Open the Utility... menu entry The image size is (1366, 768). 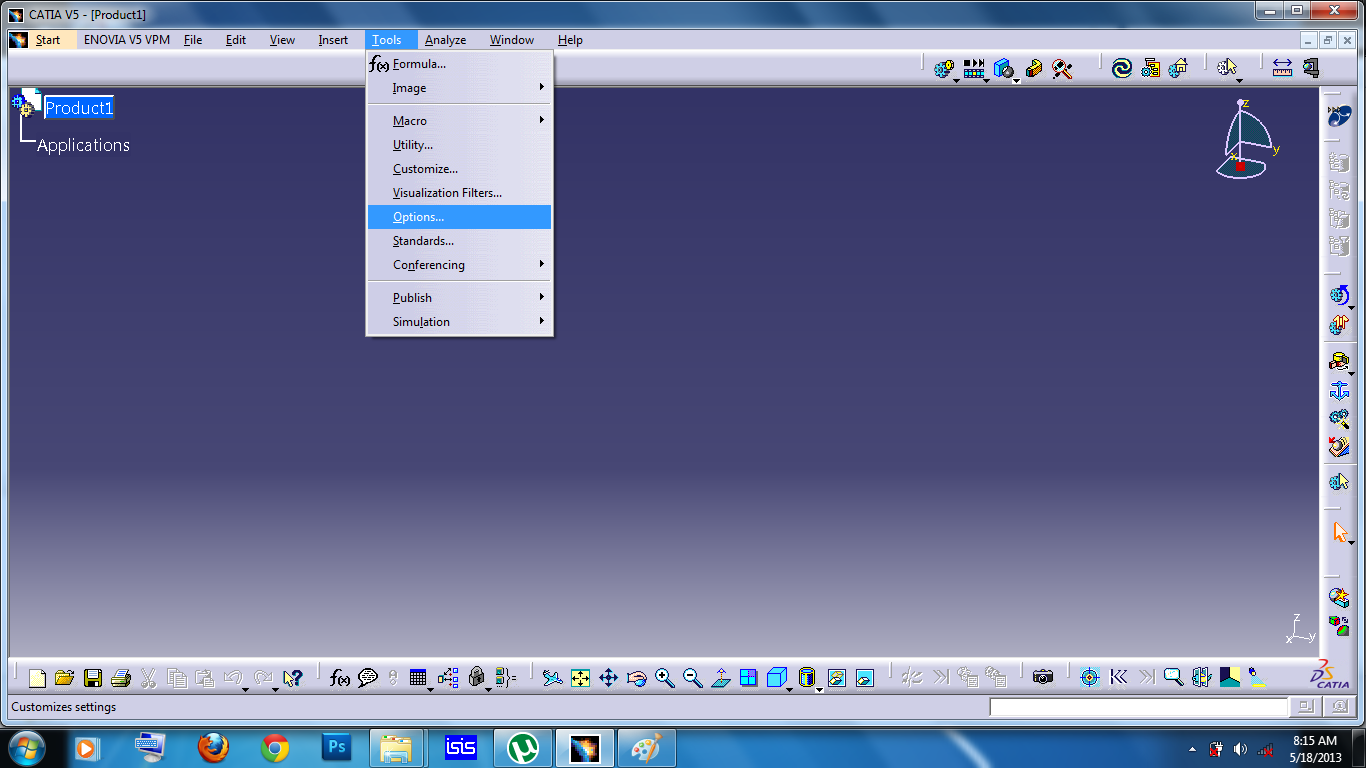(460, 145)
